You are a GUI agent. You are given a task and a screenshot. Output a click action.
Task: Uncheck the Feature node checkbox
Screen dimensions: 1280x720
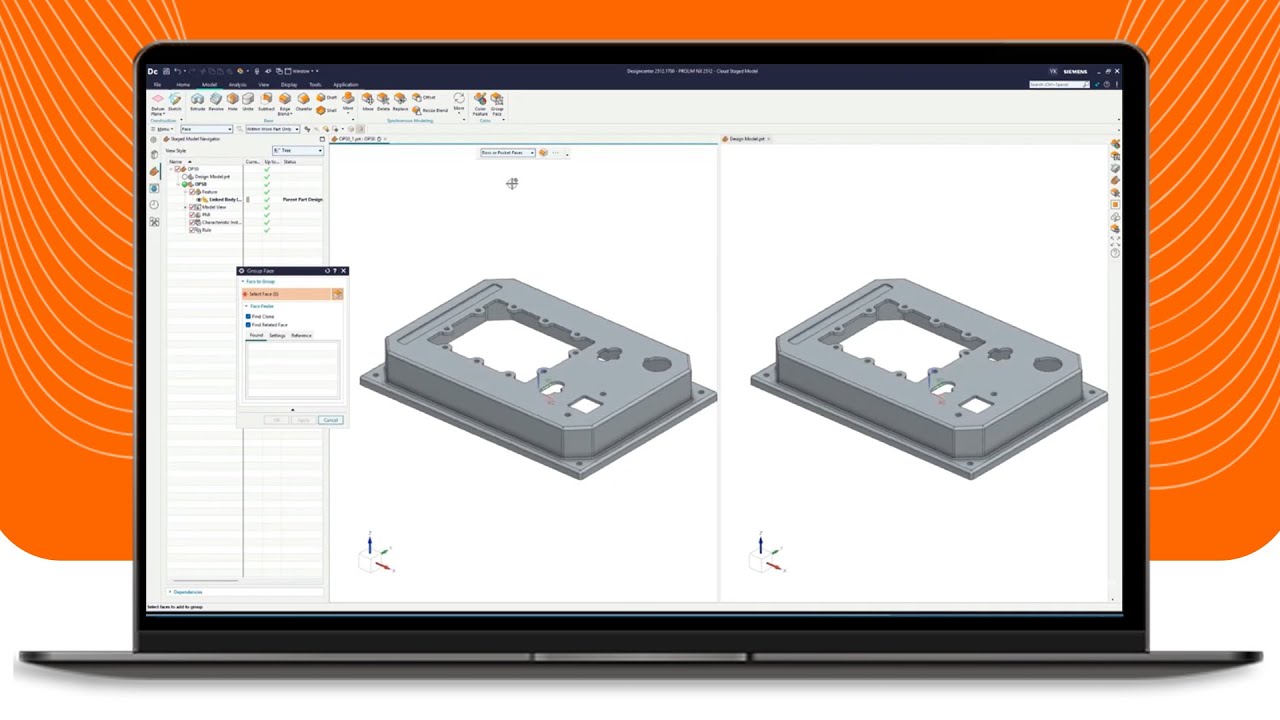192,192
